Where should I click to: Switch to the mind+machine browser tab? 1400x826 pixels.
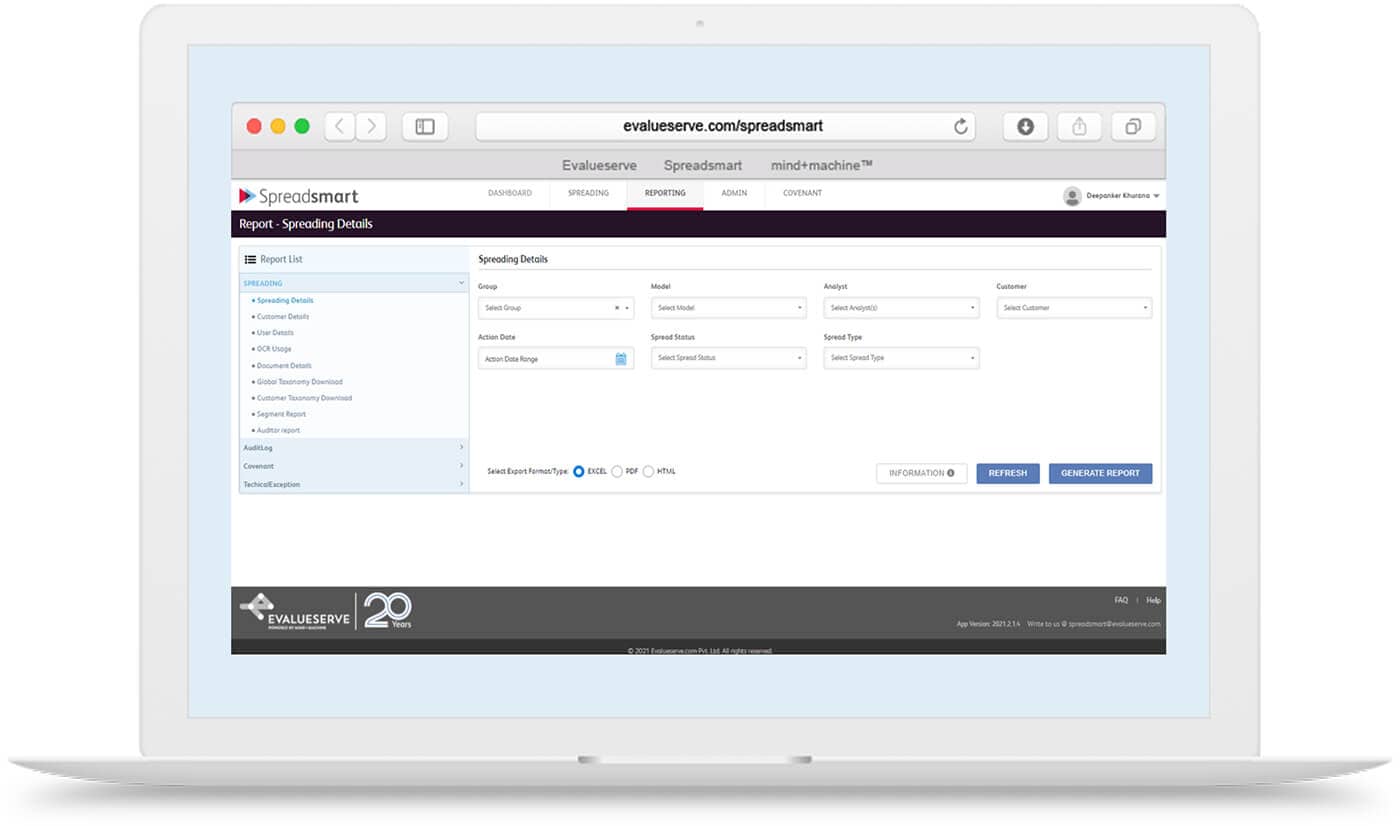coord(822,165)
